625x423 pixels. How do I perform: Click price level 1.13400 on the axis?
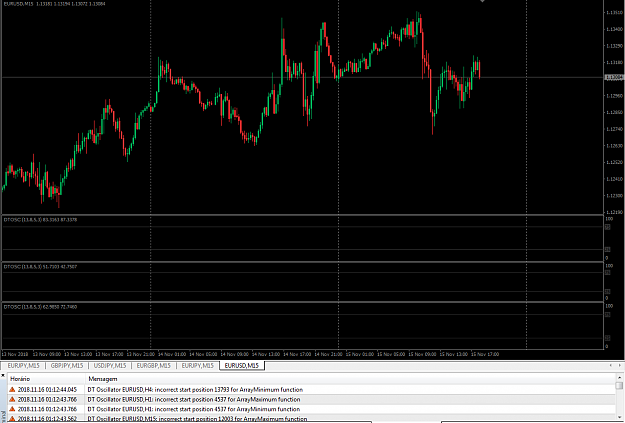coord(614,29)
